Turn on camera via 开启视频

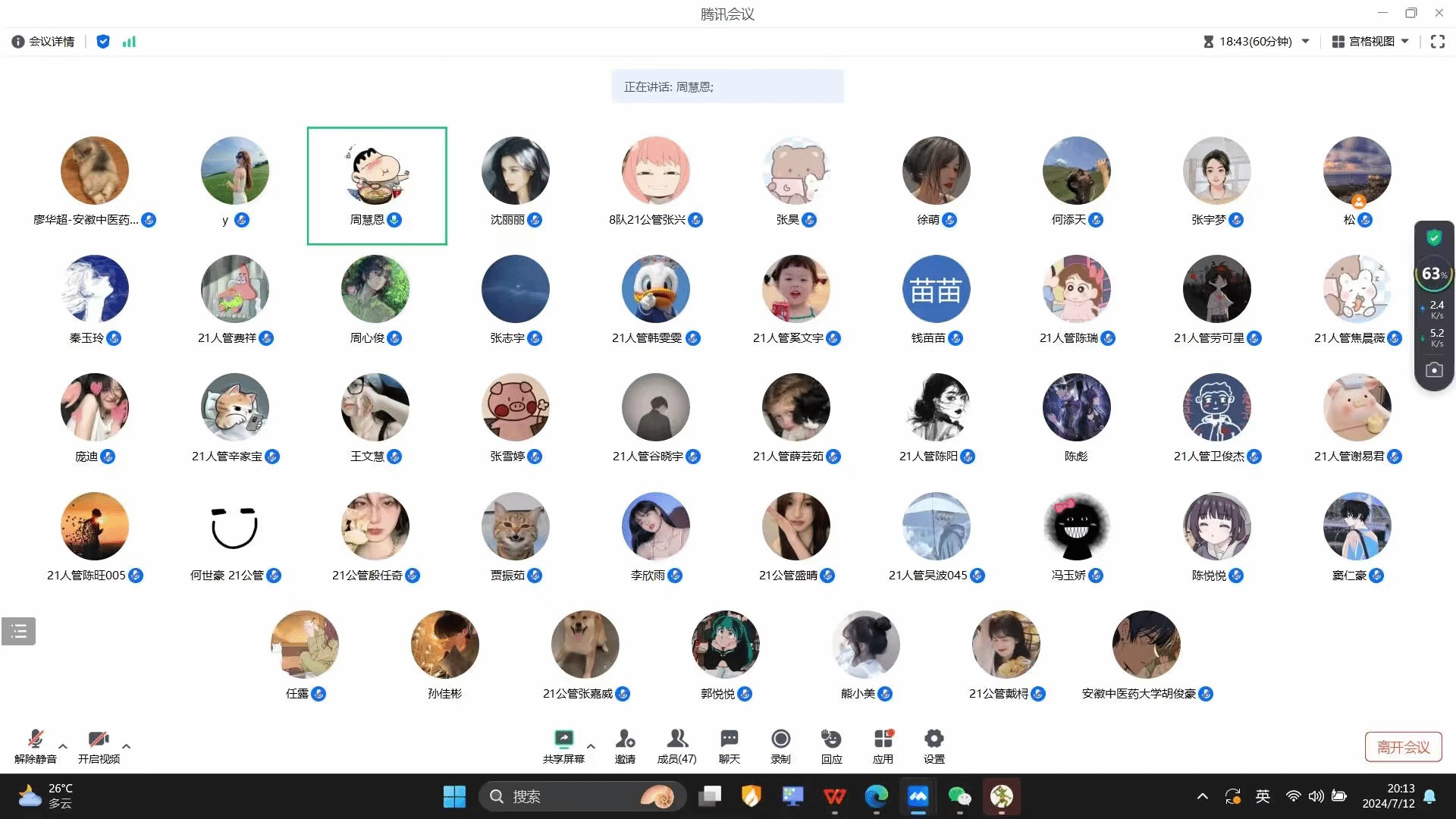(99, 739)
